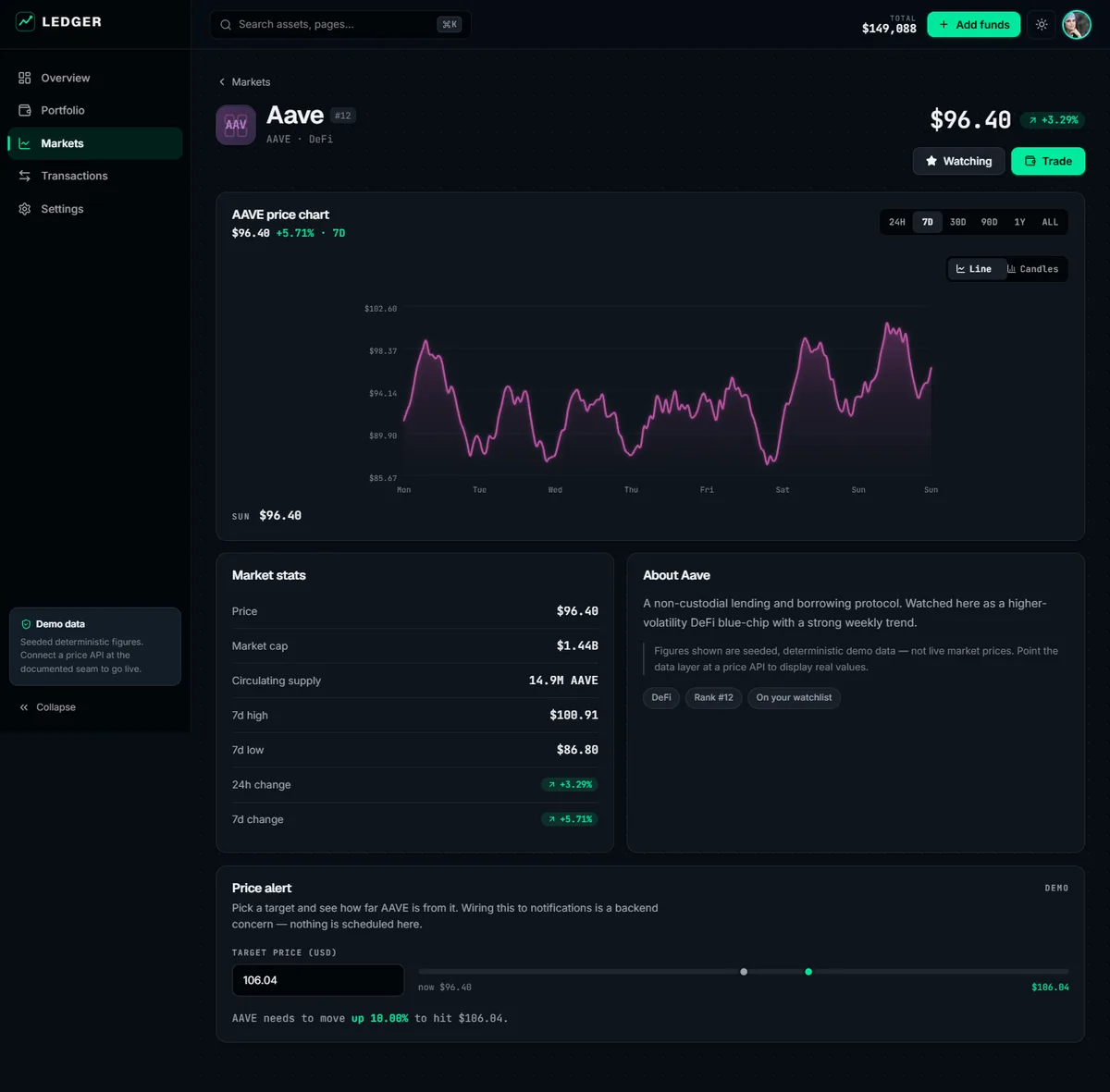This screenshot has height=1092, width=1110.
Task: Click the search magnifier icon
Action: (x=226, y=25)
